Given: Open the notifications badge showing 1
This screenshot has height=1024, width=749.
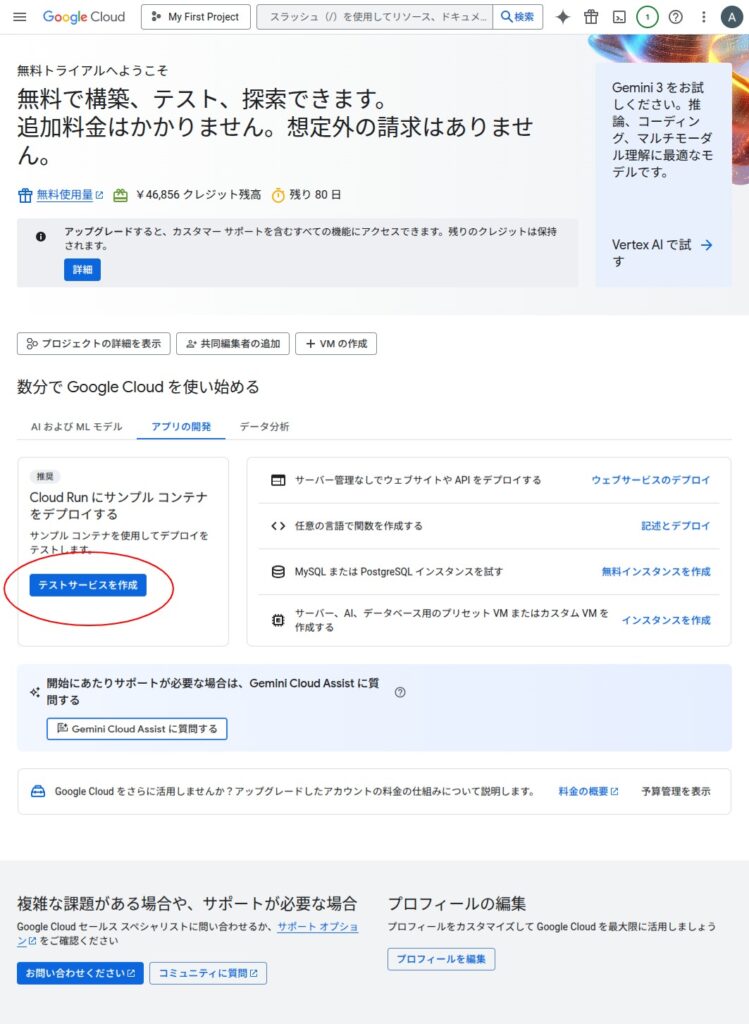Looking at the screenshot, I should pos(647,17).
